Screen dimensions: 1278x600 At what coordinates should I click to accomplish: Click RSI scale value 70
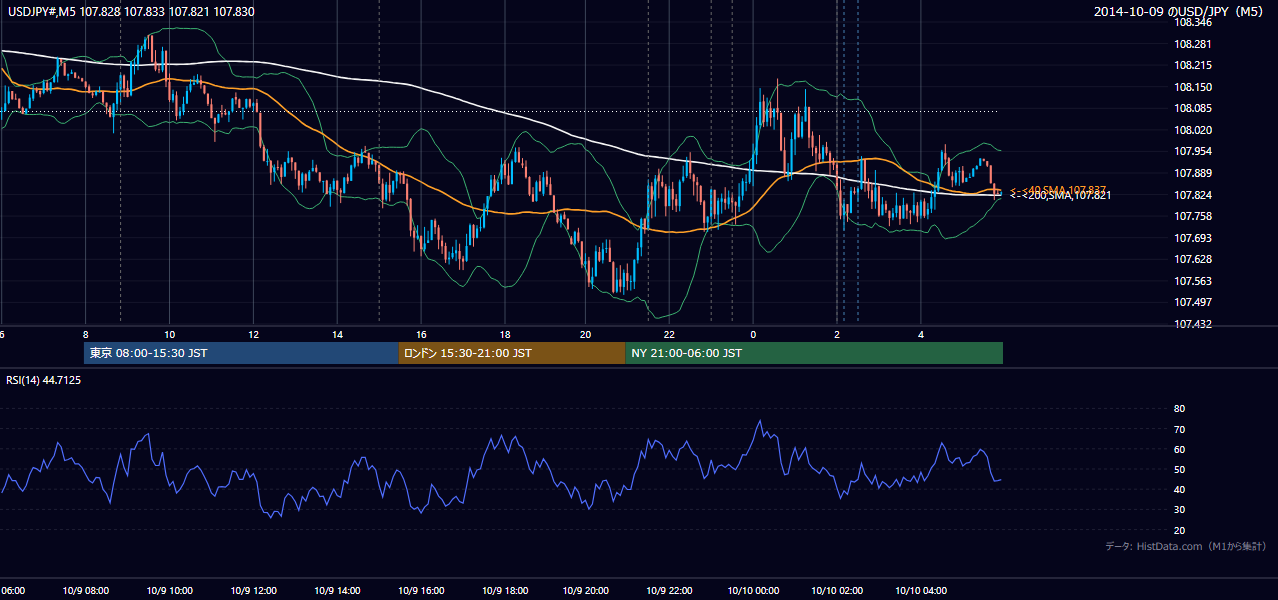tap(1179, 429)
